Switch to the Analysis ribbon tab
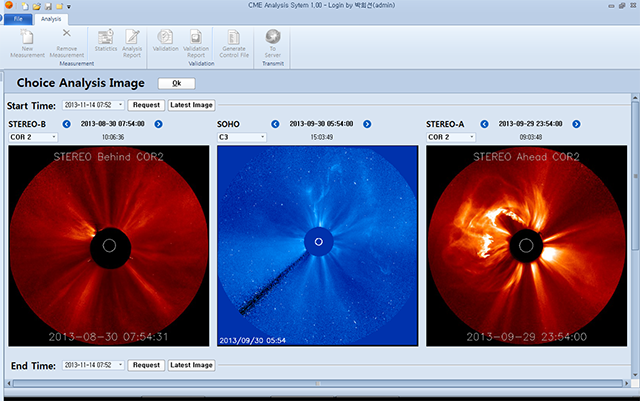 pos(51,19)
